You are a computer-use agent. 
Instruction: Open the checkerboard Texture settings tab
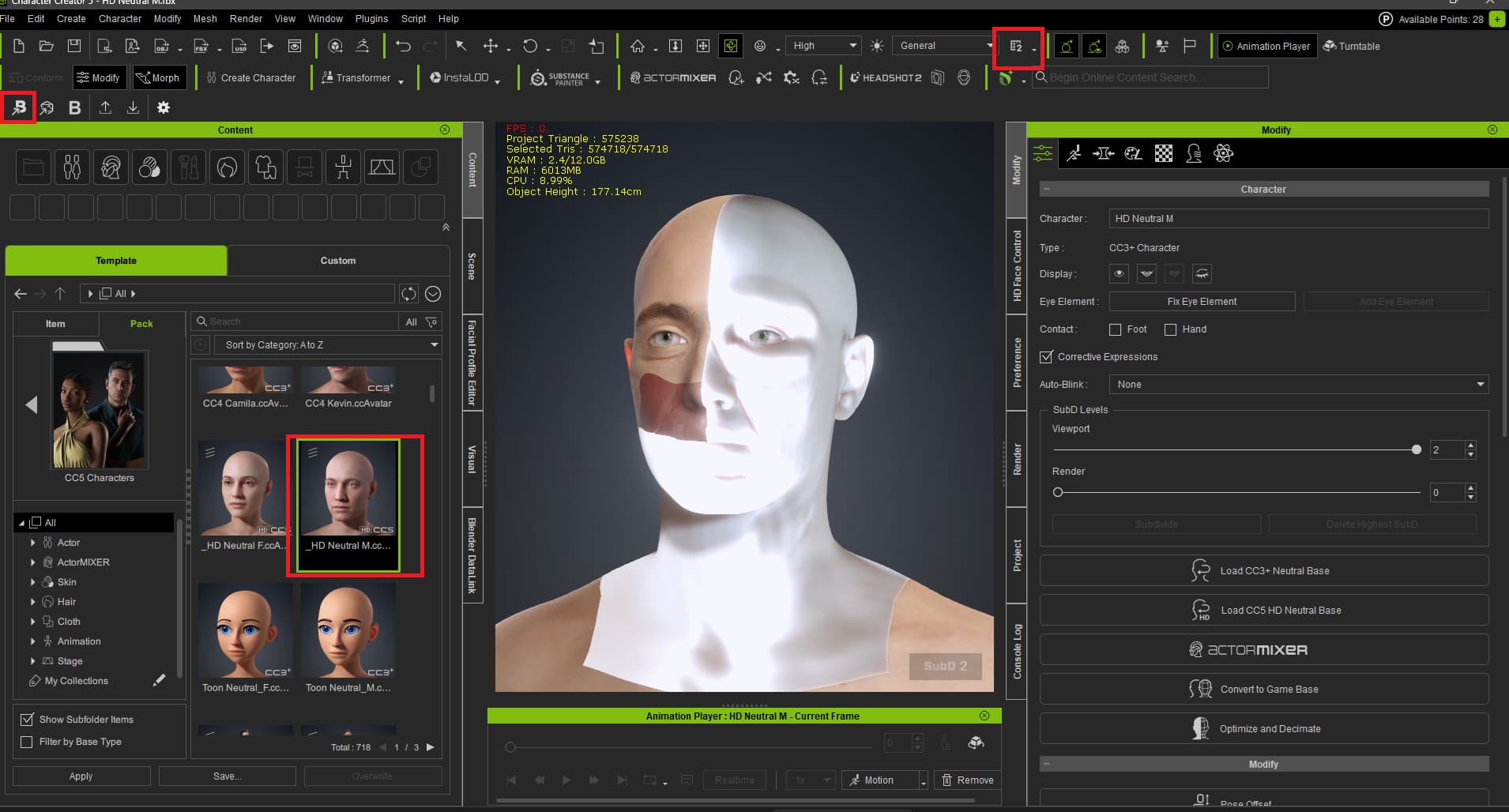point(1163,154)
